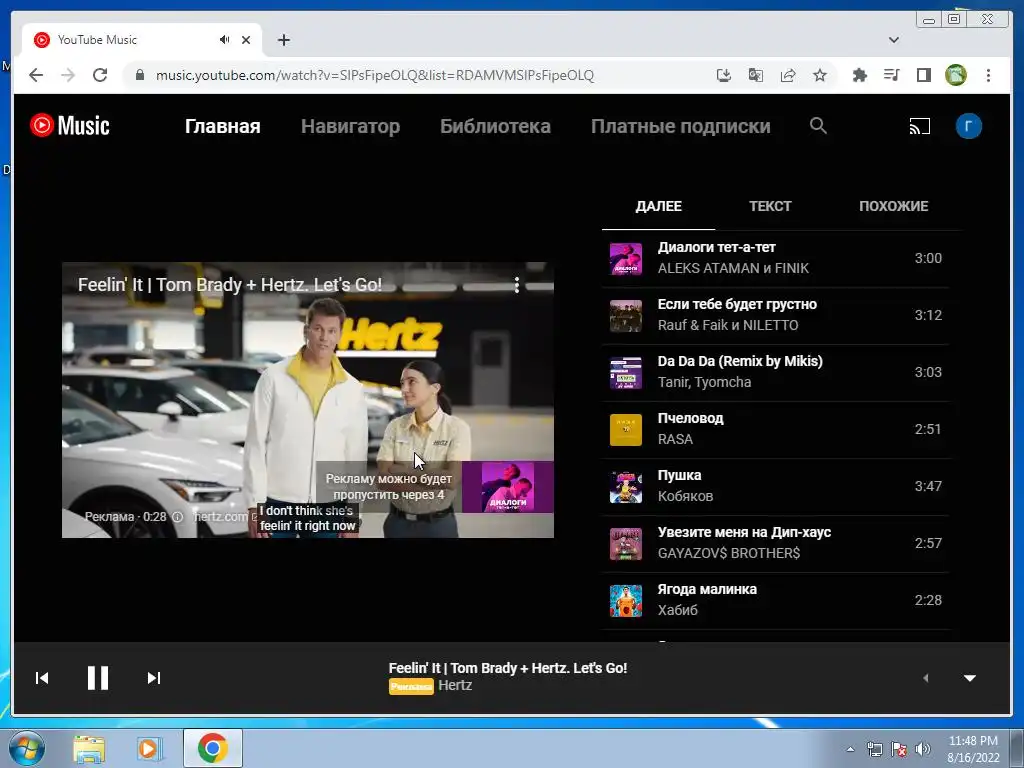Go to Главная tab
Screen dimensions: 1024x768
click(223, 126)
